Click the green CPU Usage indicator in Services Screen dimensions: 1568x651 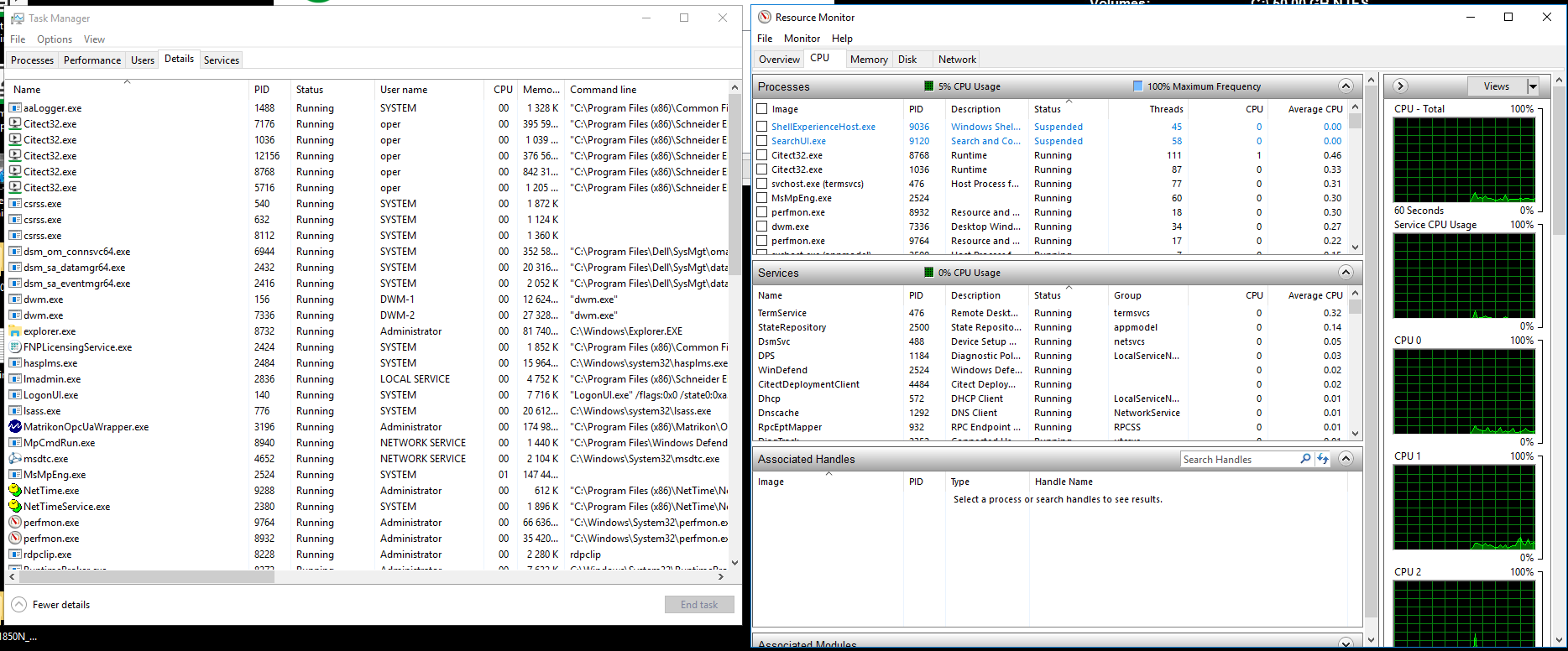928,273
